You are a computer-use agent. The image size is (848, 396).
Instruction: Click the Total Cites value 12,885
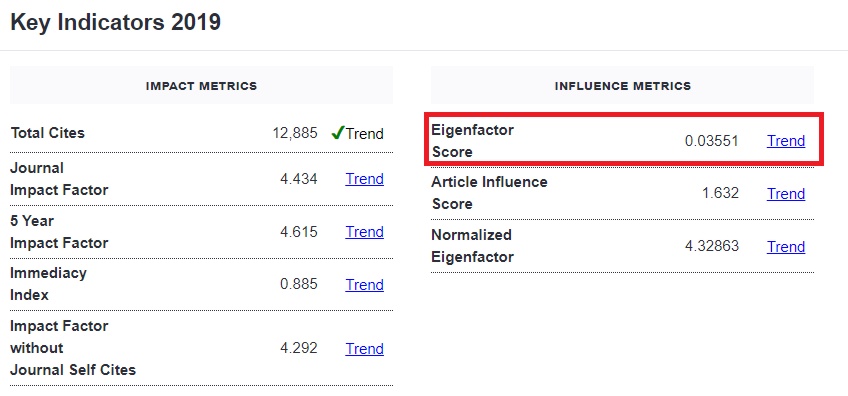coord(295,133)
